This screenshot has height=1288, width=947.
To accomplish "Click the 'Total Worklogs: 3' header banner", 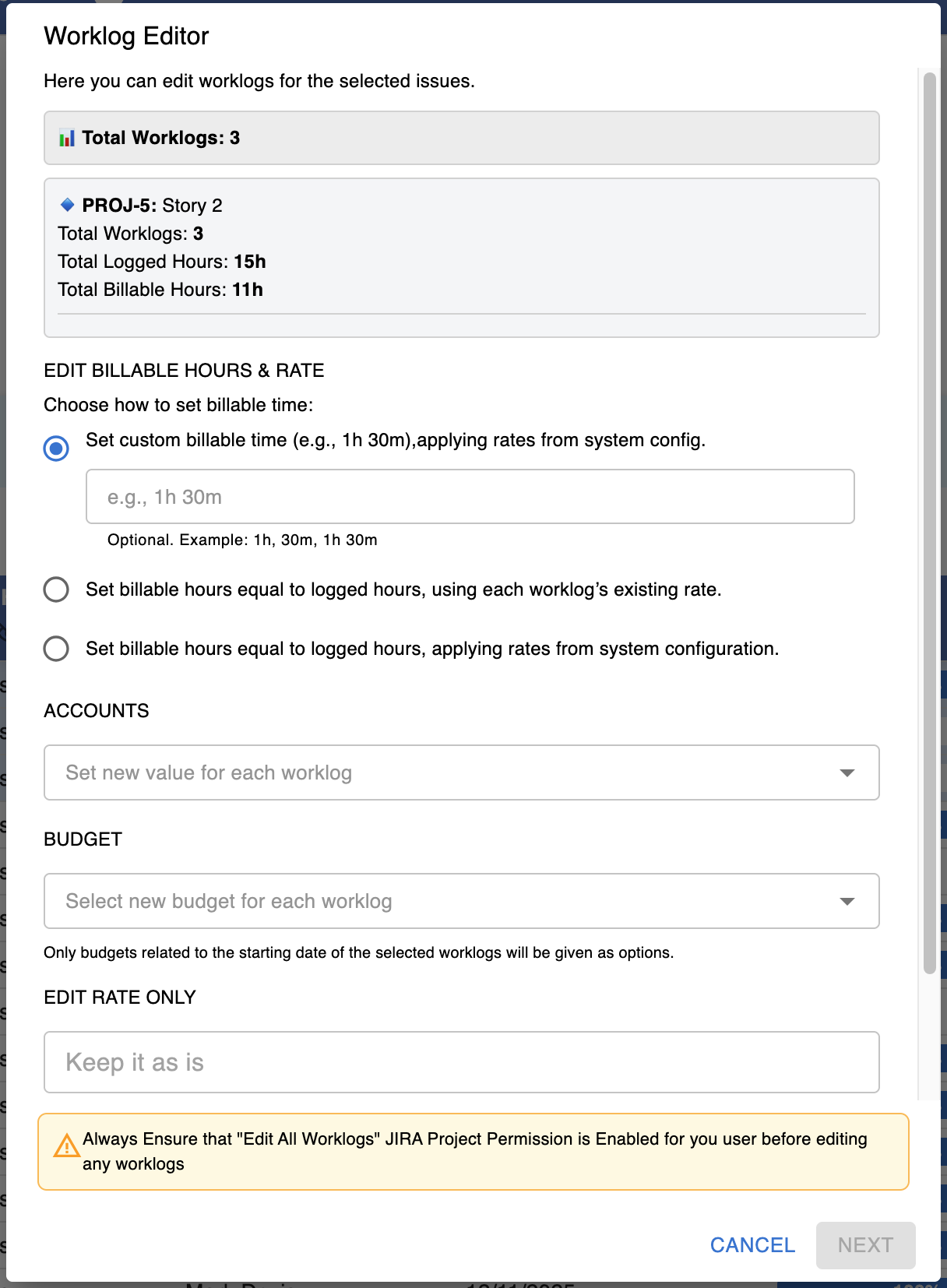I will (462, 138).
